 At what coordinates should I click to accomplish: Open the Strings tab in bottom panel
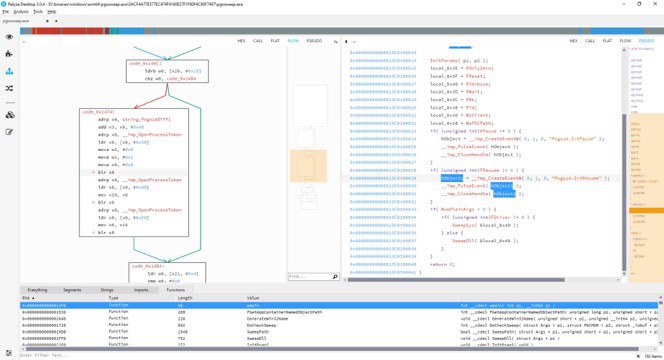(107, 290)
